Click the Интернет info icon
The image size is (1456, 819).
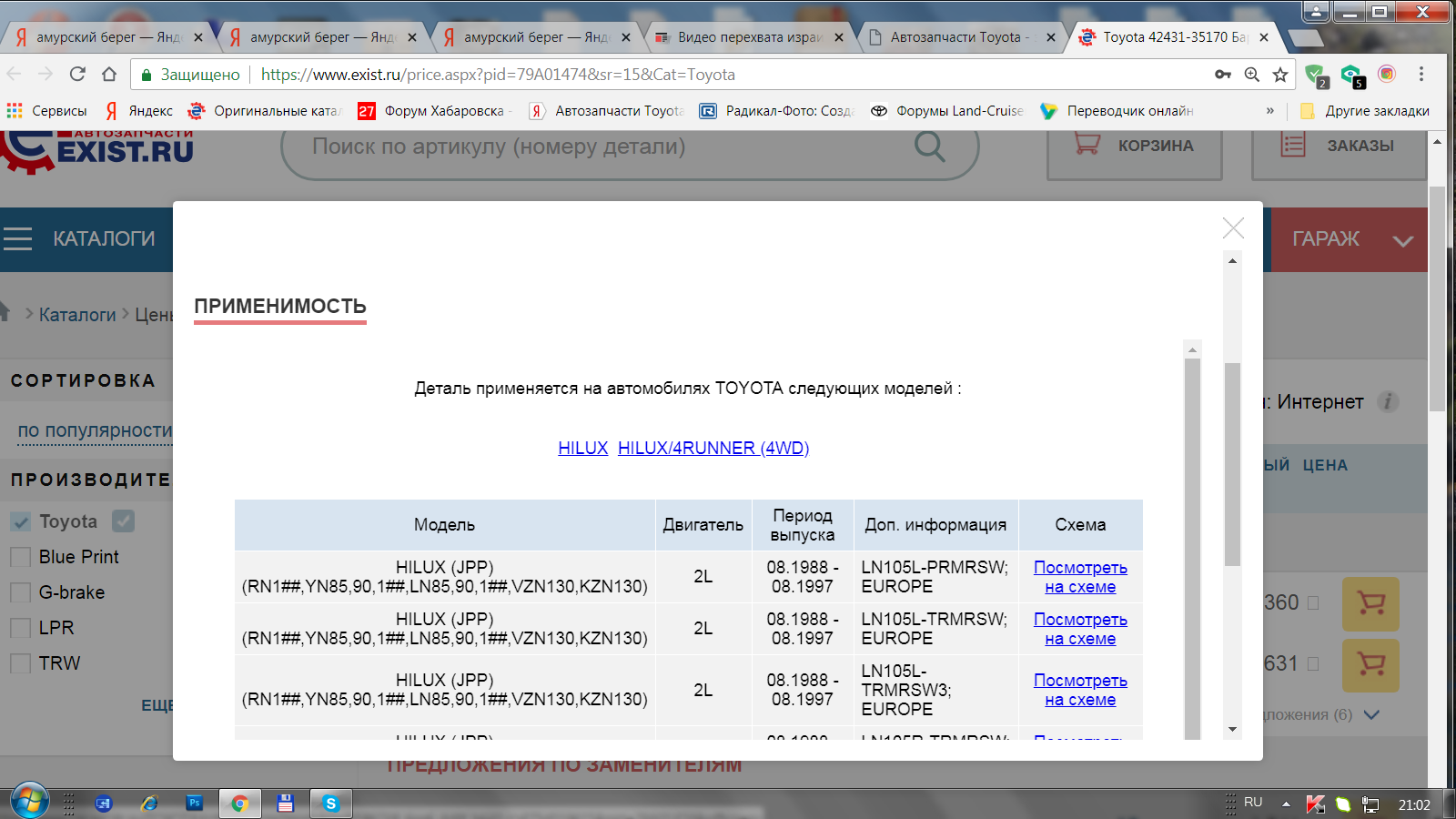[x=1388, y=401]
